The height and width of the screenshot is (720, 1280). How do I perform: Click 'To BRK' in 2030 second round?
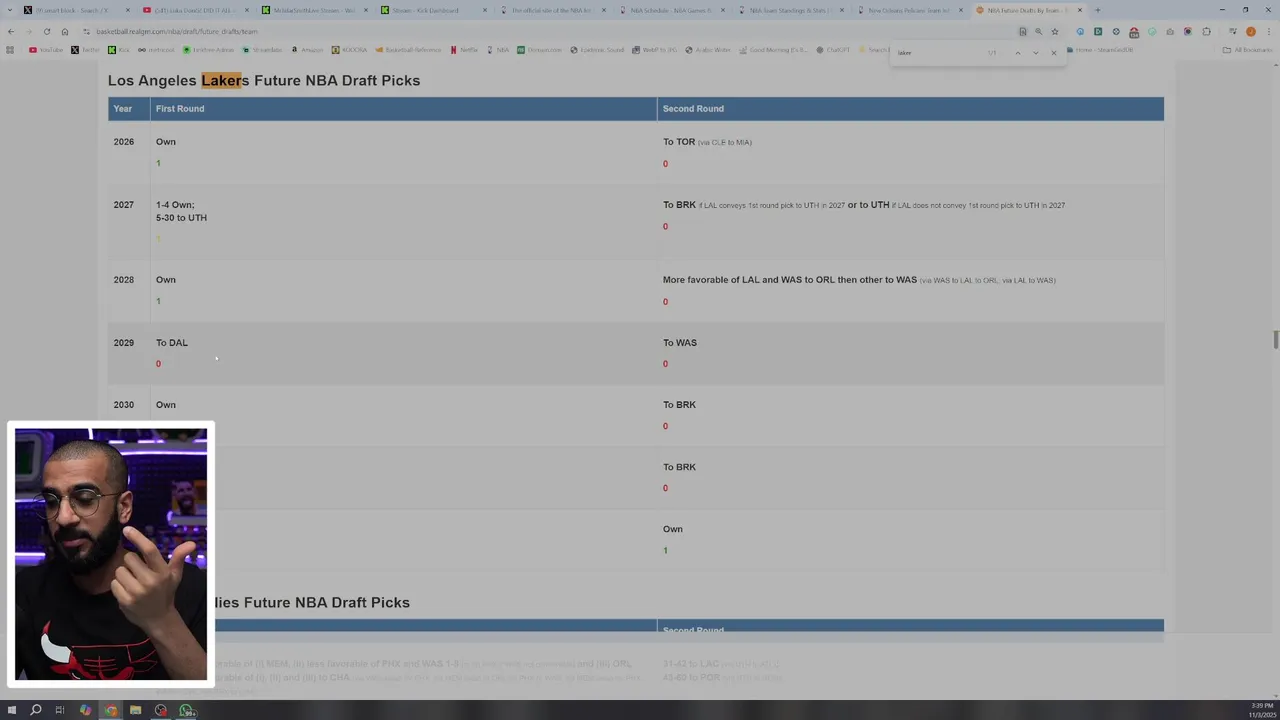click(679, 405)
